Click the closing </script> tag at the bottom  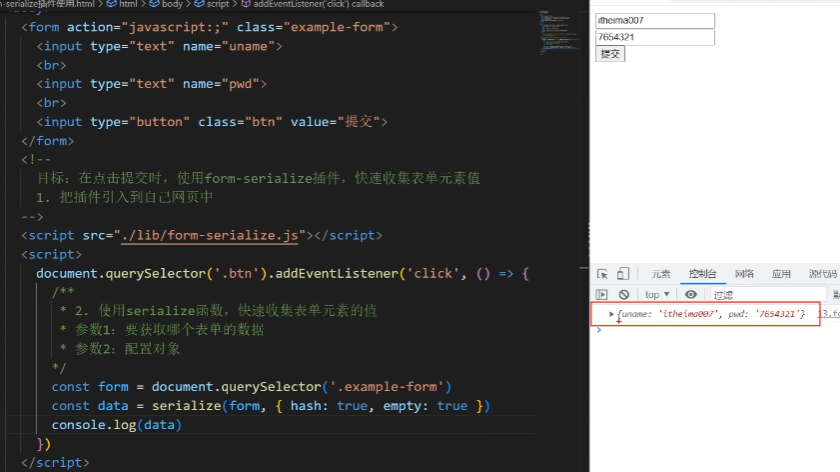click(55, 462)
